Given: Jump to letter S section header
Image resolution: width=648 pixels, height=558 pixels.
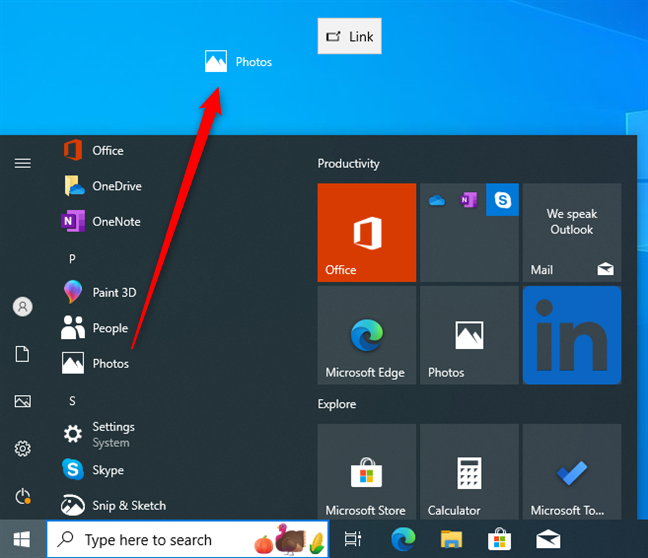Looking at the screenshot, I should point(72,401).
